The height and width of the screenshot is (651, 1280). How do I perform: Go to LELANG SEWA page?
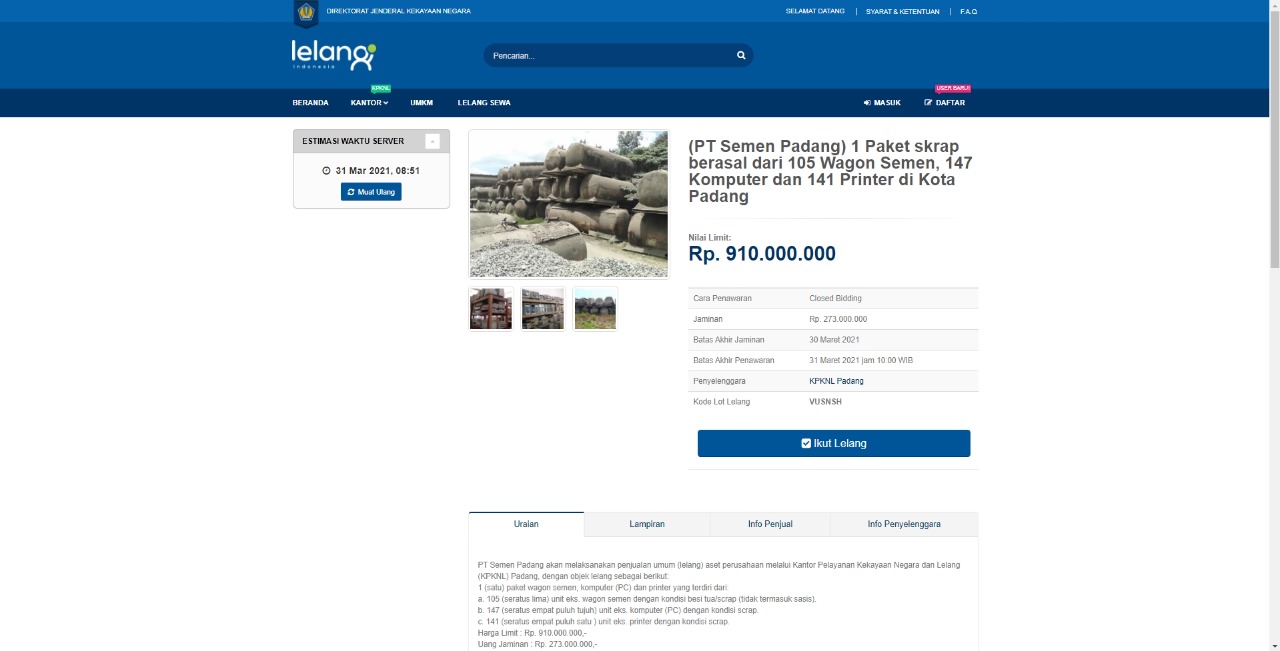[x=484, y=103]
